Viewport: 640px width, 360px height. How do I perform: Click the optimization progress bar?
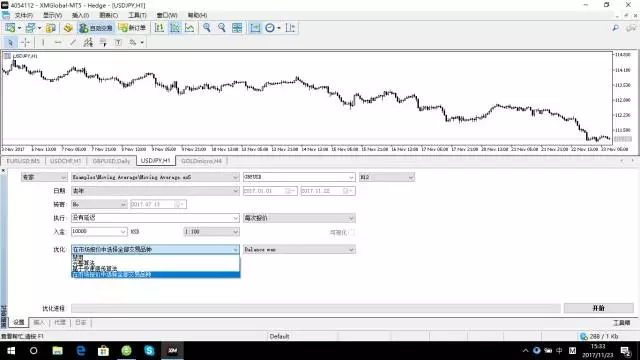[x=316, y=308]
